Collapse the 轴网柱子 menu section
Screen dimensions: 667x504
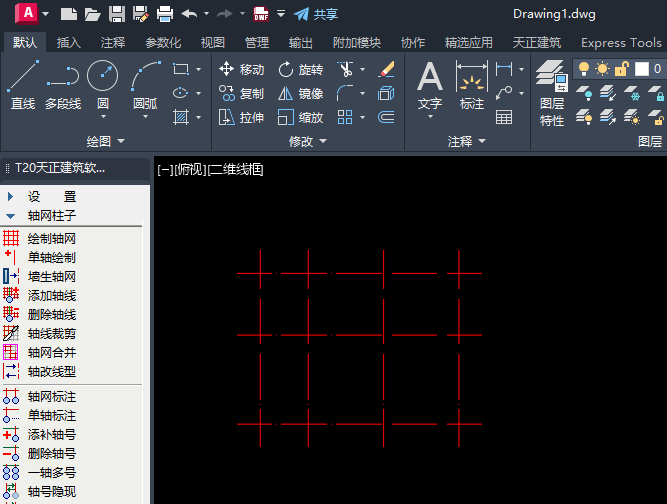click(x=11, y=215)
